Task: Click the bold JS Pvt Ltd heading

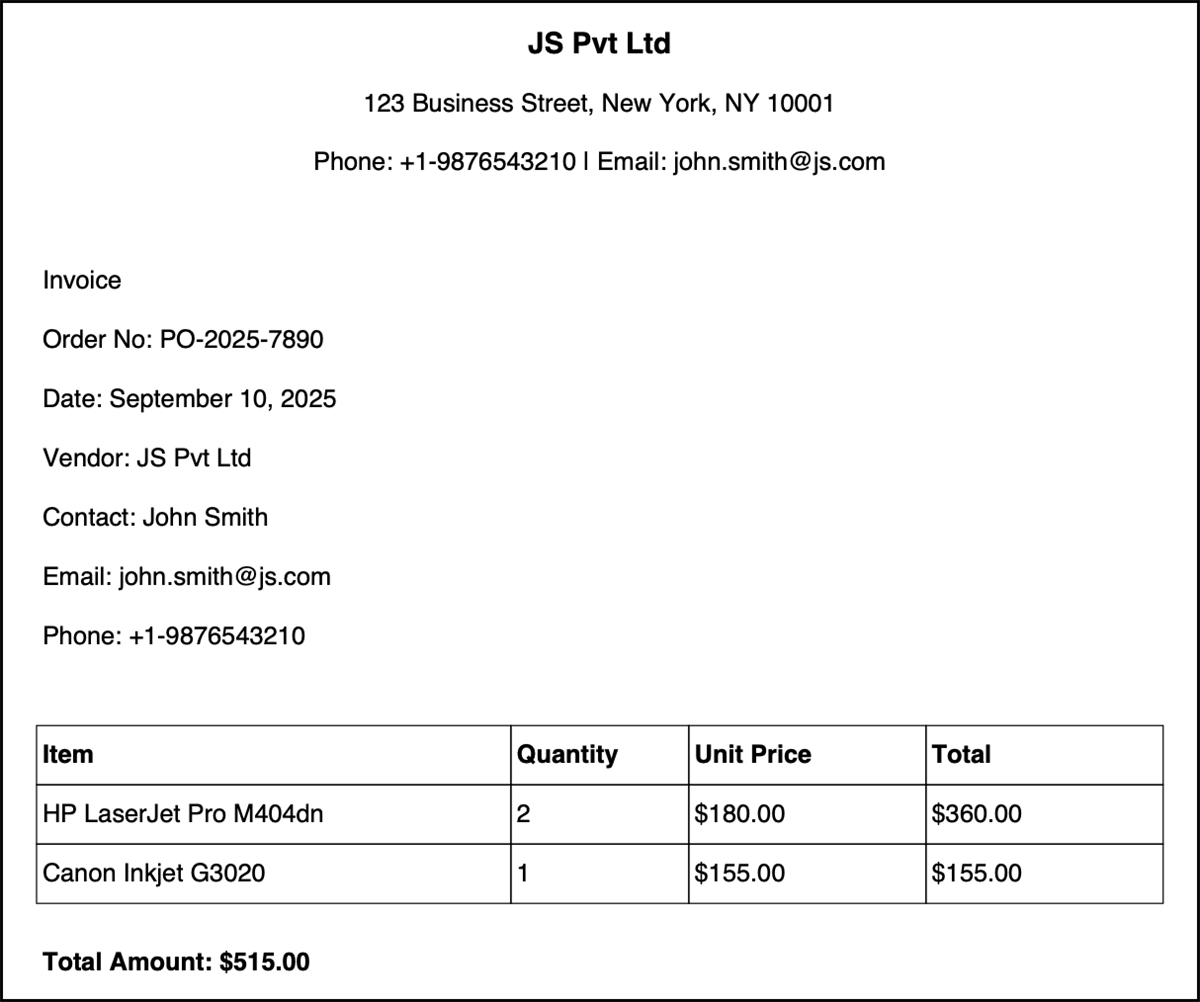Action: 599,44
